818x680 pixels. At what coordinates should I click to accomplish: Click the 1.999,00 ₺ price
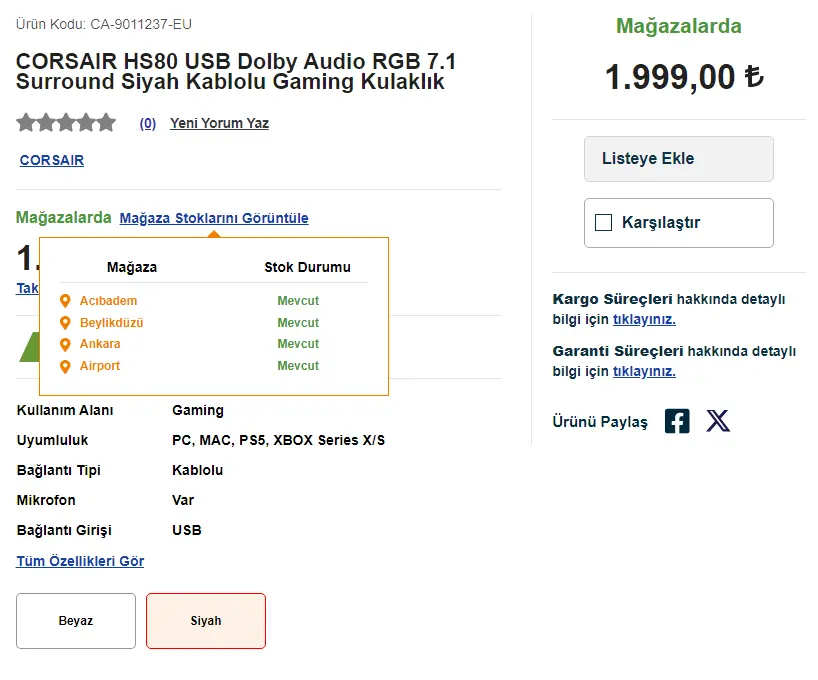click(684, 77)
